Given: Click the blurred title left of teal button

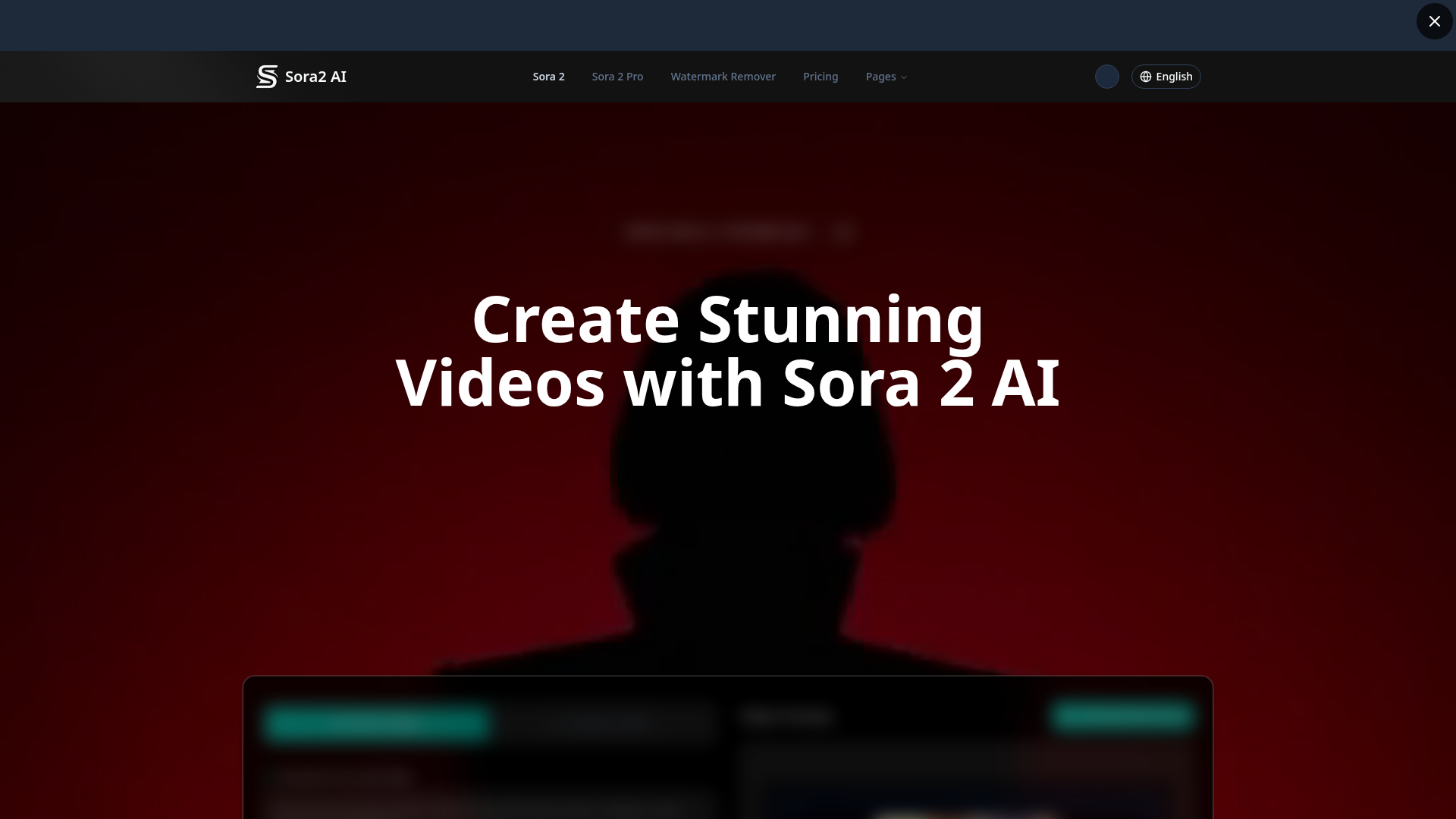Looking at the screenshot, I should (x=787, y=717).
